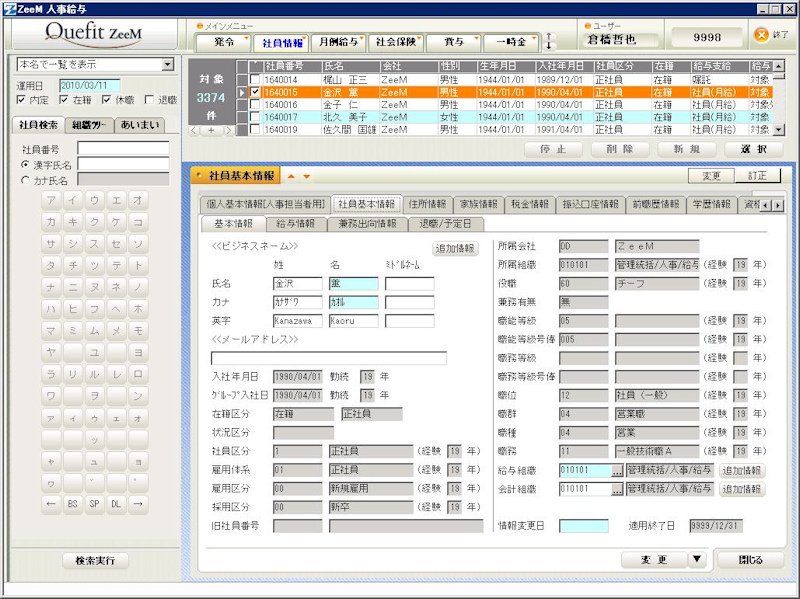Click the DL key on kana keypad
Image resolution: width=800 pixels, height=599 pixels.
tap(116, 504)
